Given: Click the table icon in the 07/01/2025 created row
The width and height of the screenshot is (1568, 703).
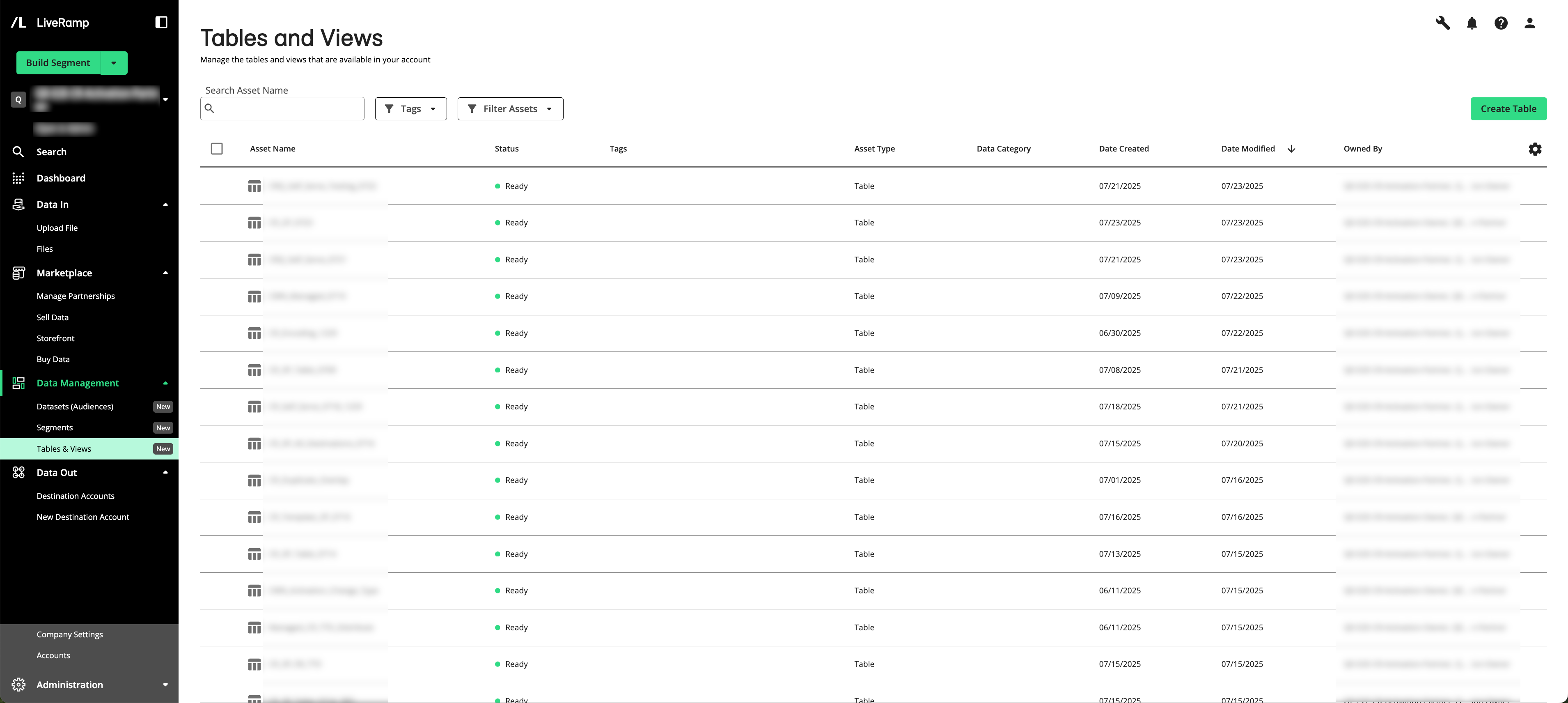Looking at the screenshot, I should (x=254, y=481).
